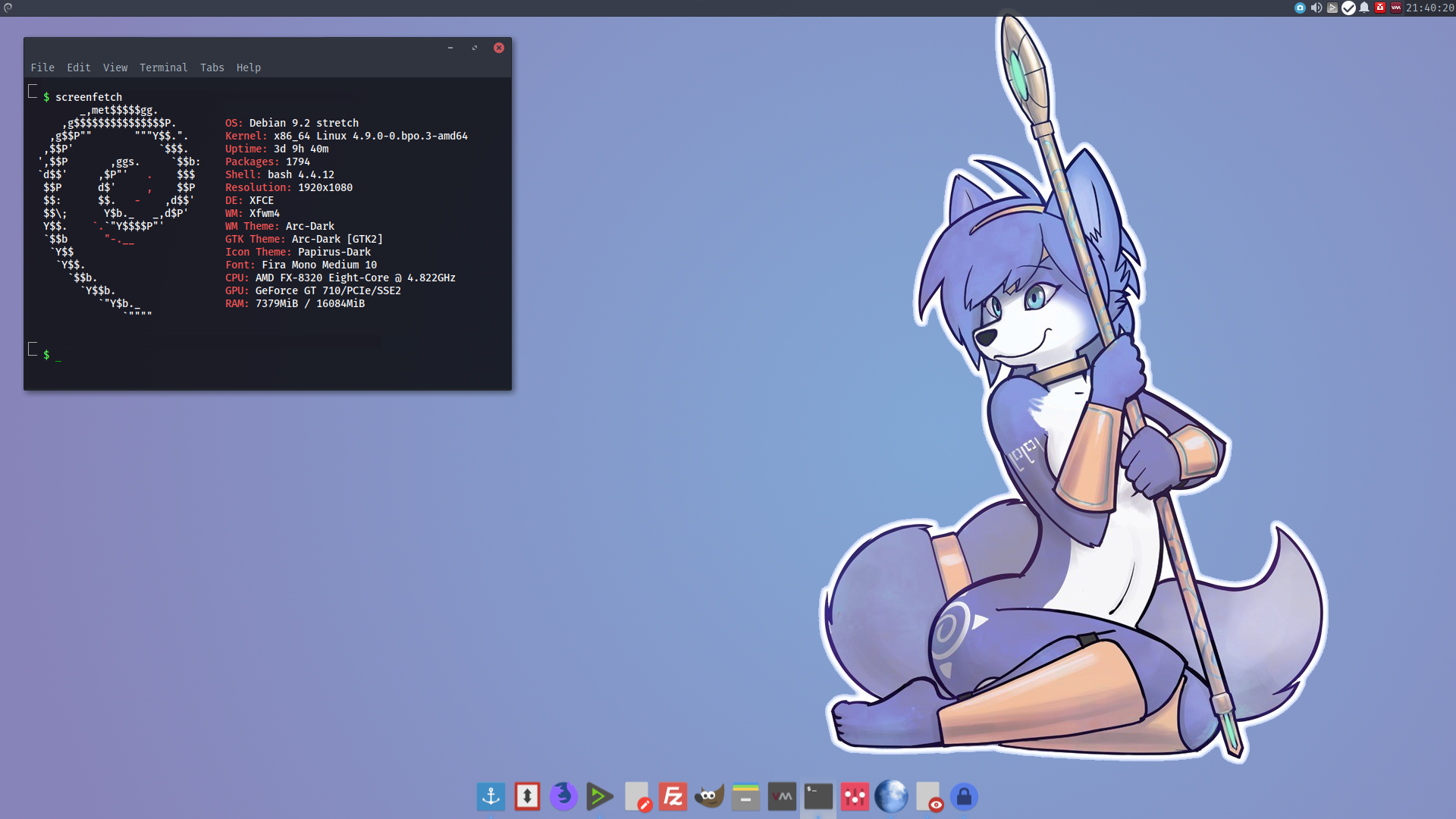Open the red audio mixer dock icon
The image size is (1456, 819).
click(x=855, y=796)
